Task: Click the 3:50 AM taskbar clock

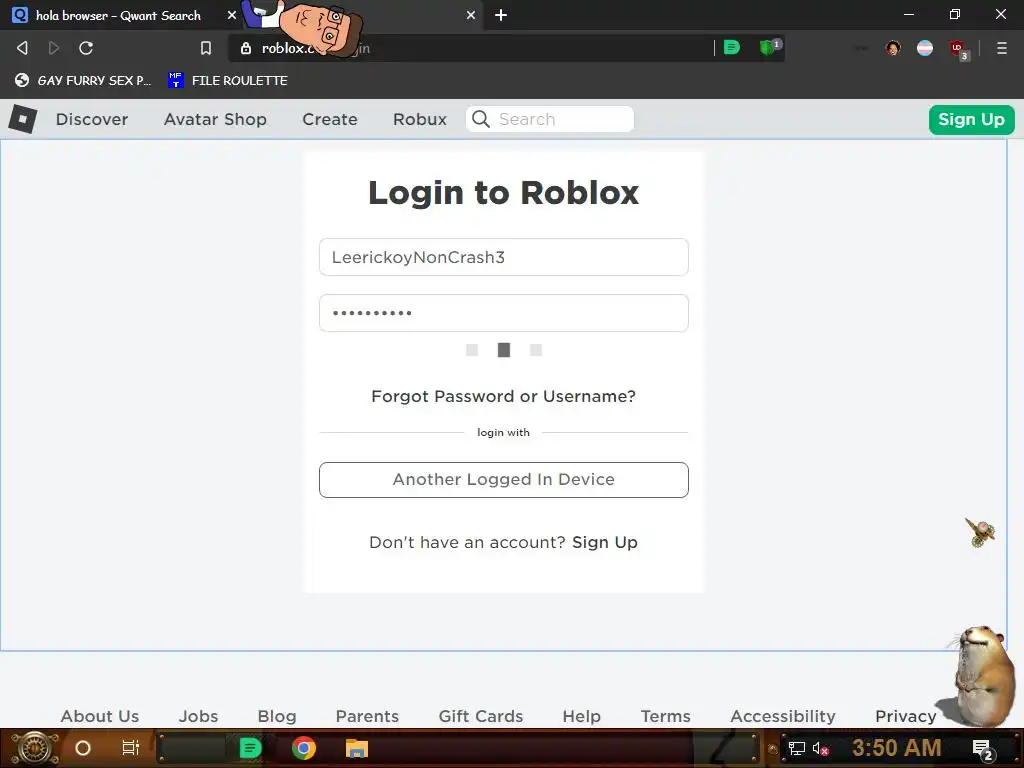Action: 896,747
